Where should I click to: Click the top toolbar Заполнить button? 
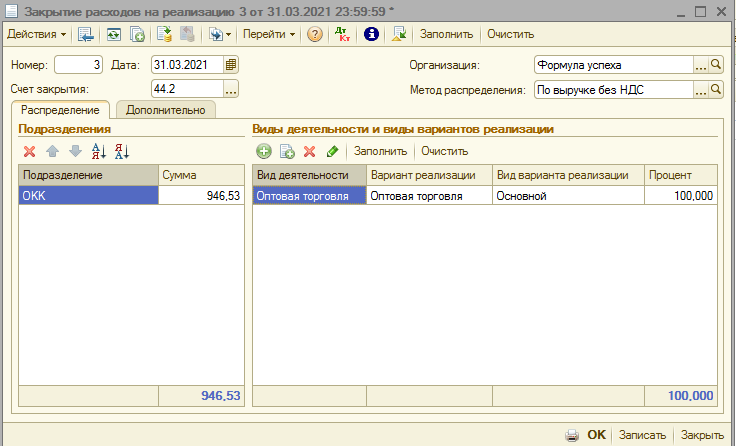(446, 34)
